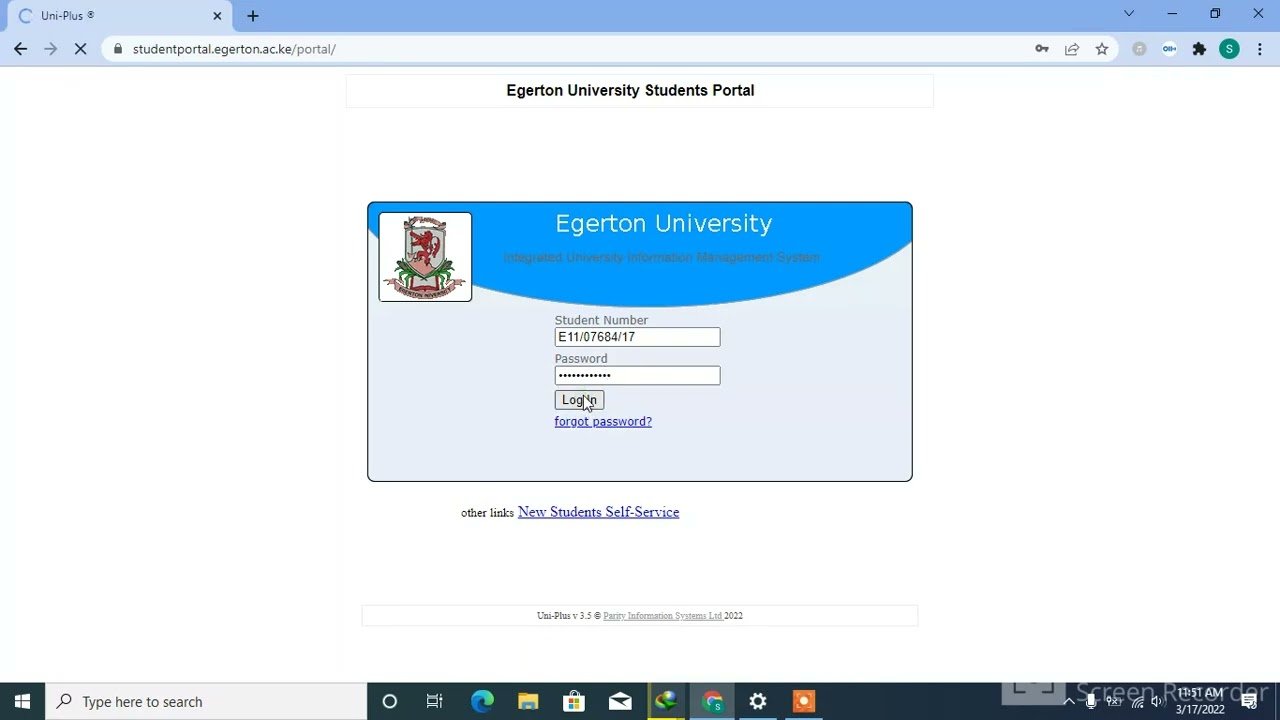Open the volume control in the system tray

coord(1157,701)
